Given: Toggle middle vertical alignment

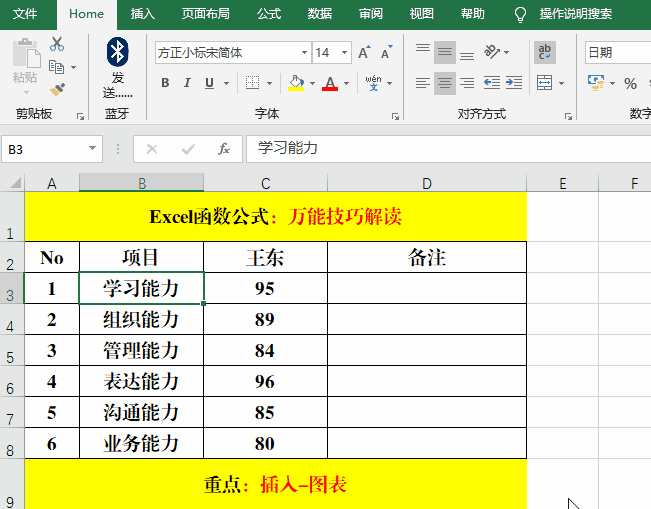Looking at the screenshot, I should (x=445, y=52).
